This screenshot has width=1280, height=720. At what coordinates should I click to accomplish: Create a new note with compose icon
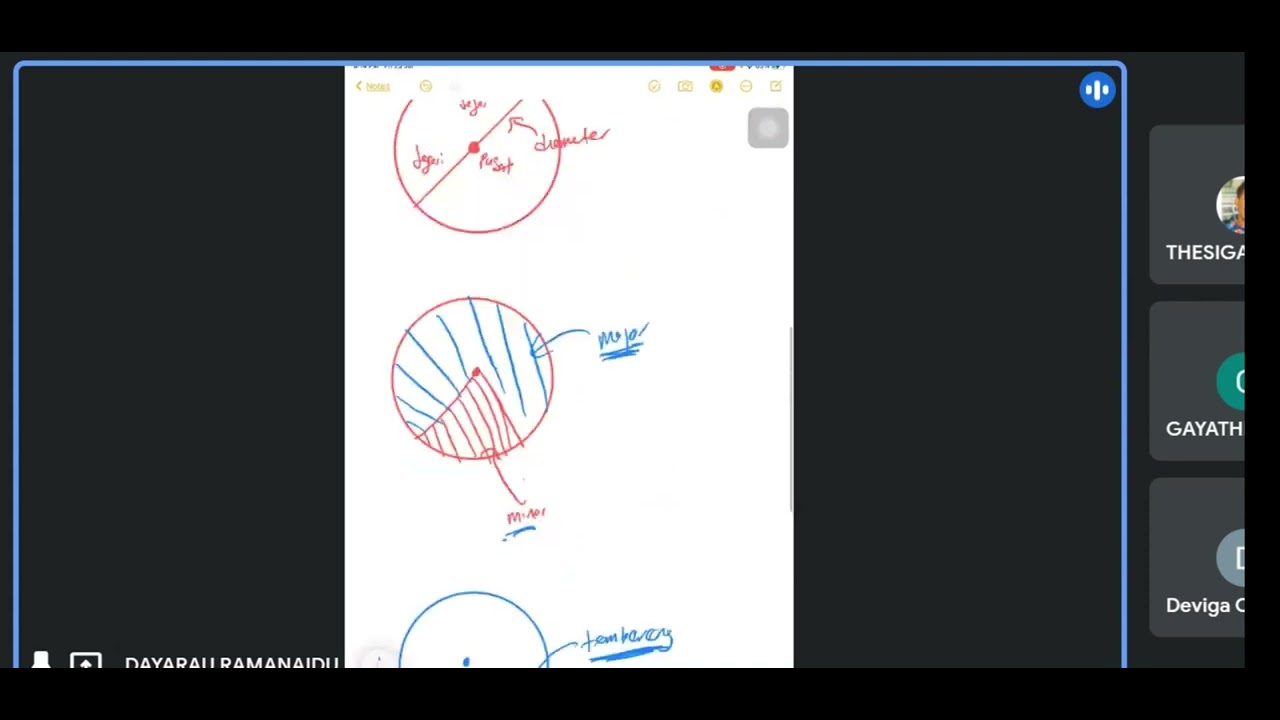click(776, 86)
